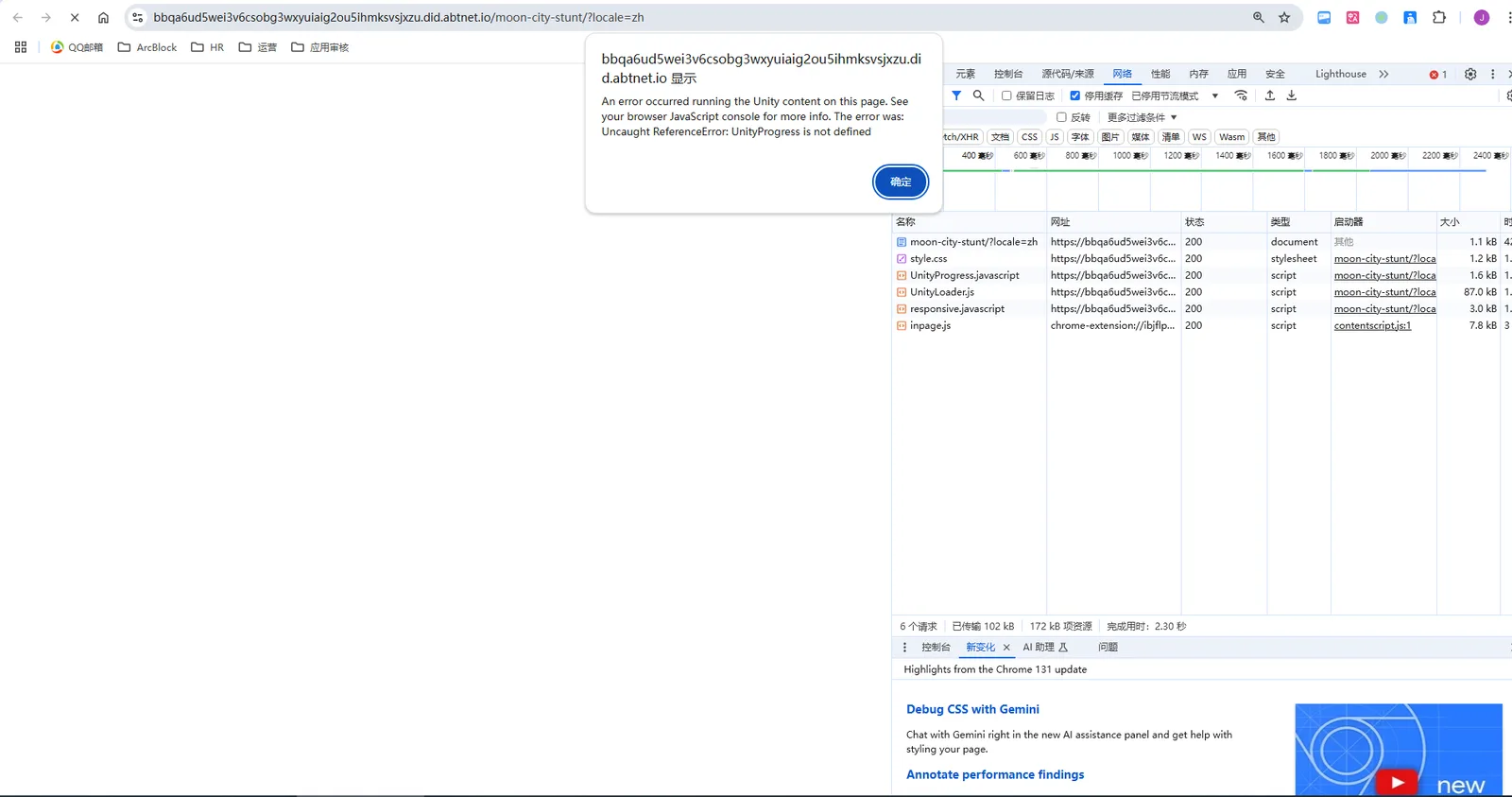Click the browser back arrow
Image resolution: width=1512 pixels, height=797 pixels.
pyautogui.click(x=17, y=17)
